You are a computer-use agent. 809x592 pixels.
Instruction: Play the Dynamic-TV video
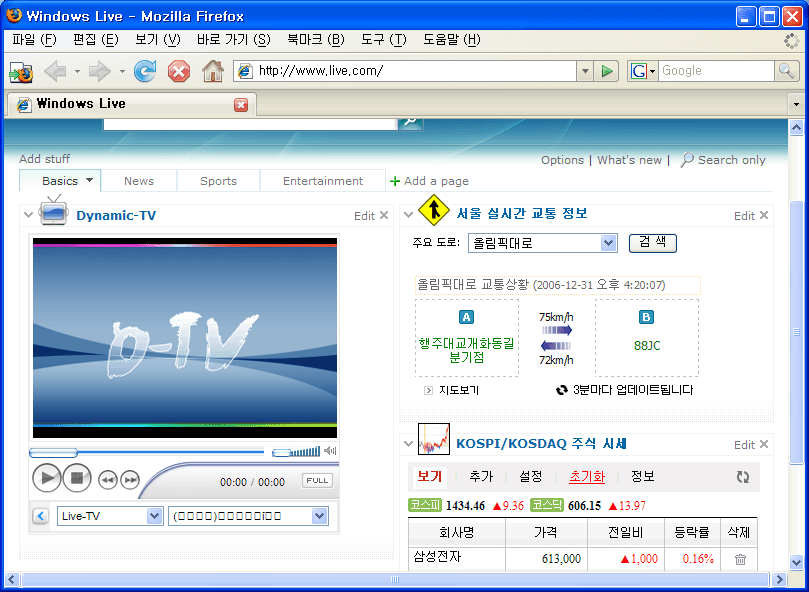pos(46,478)
